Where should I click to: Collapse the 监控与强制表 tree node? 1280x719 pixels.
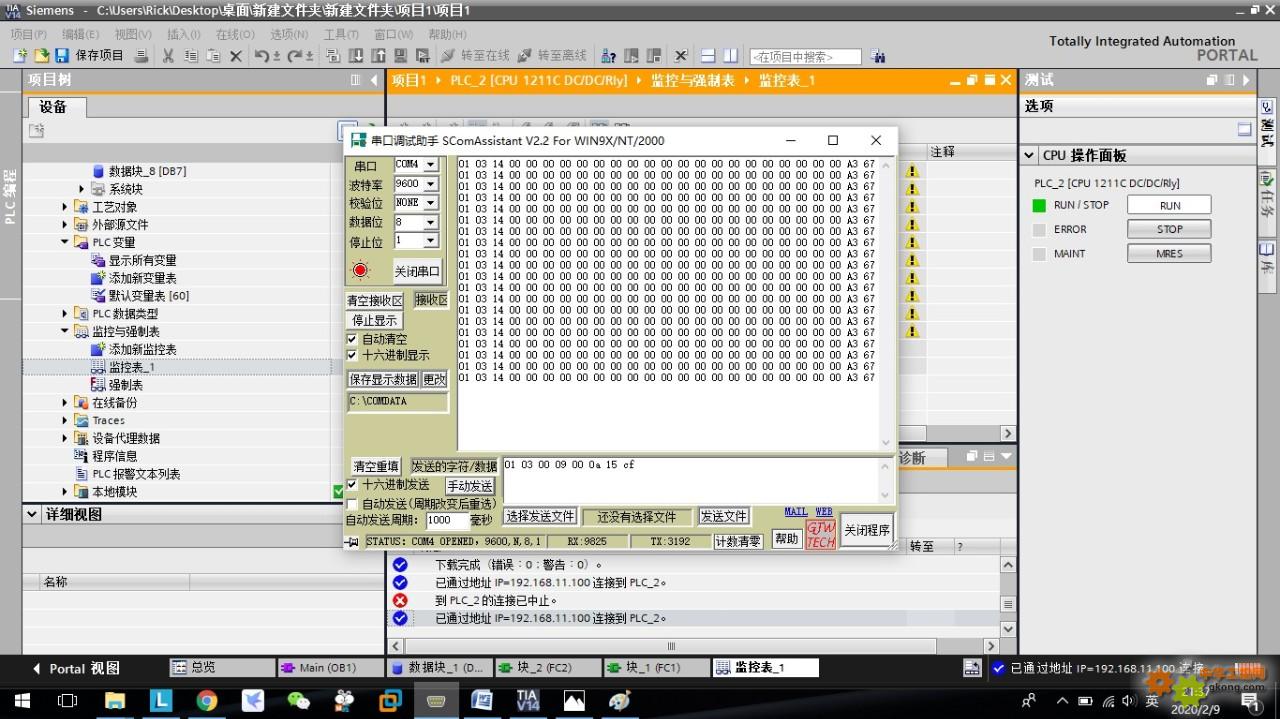(66, 331)
